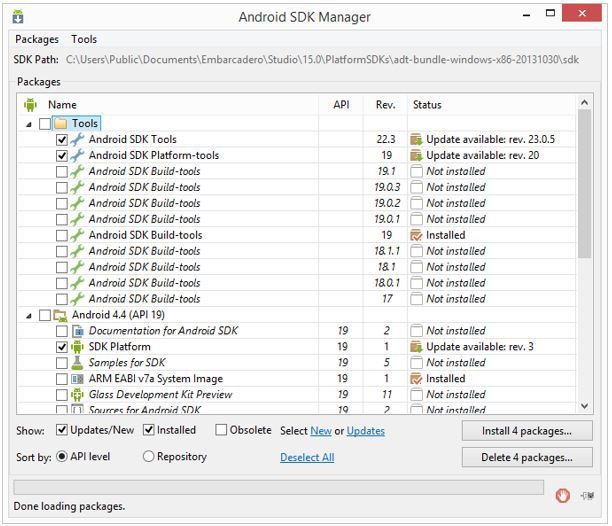This screenshot has width=612, height=526.
Task: Collapse the Tools tree group
Action: (x=29, y=124)
